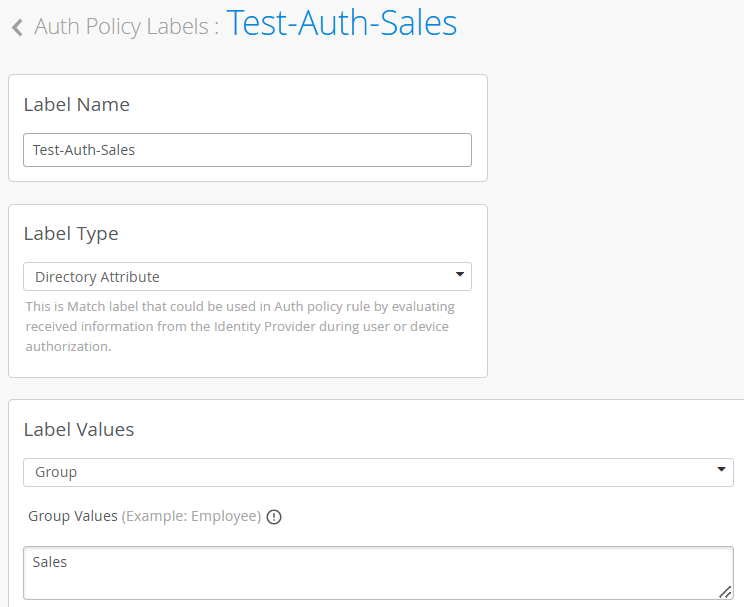The image size is (744, 607).
Task: Open the Auth Policy Labels breadcrumb
Action: pos(121,27)
